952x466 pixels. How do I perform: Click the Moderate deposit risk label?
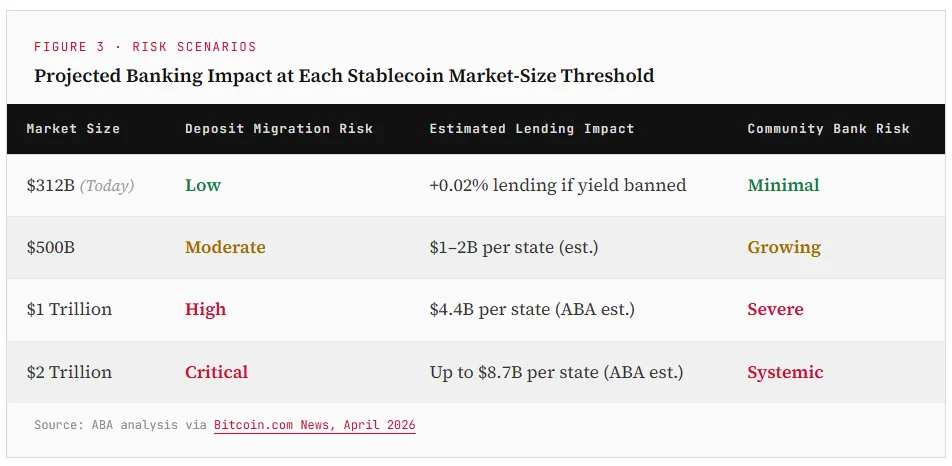(225, 247)
